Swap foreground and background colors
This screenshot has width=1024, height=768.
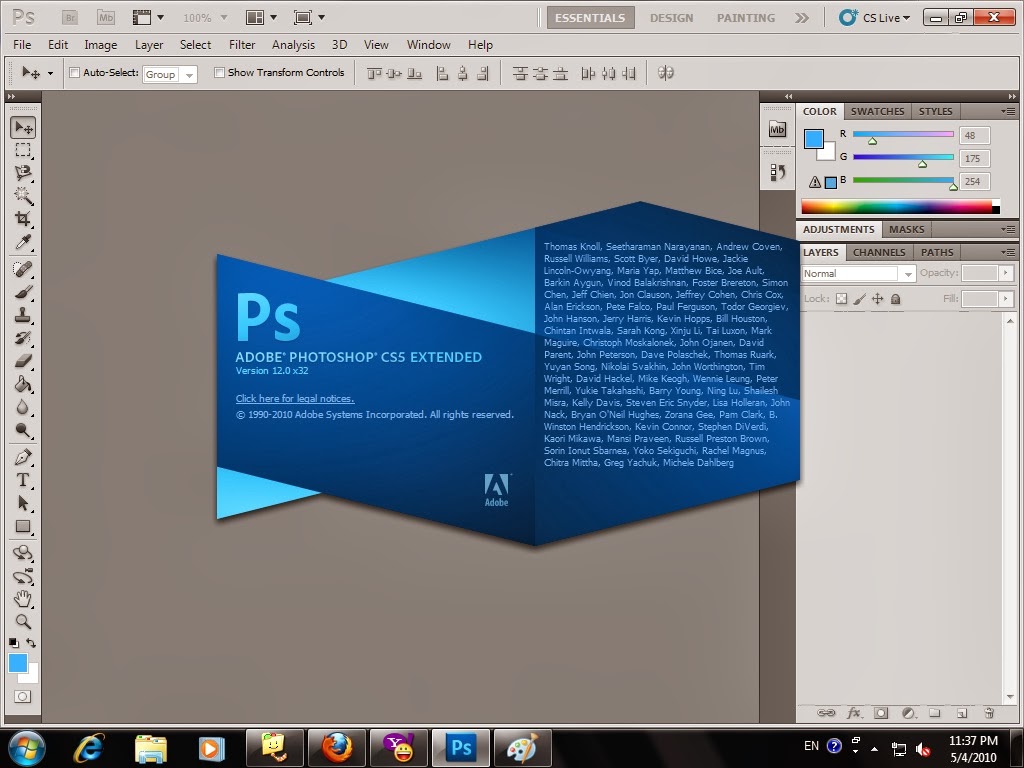coord(31,643)
